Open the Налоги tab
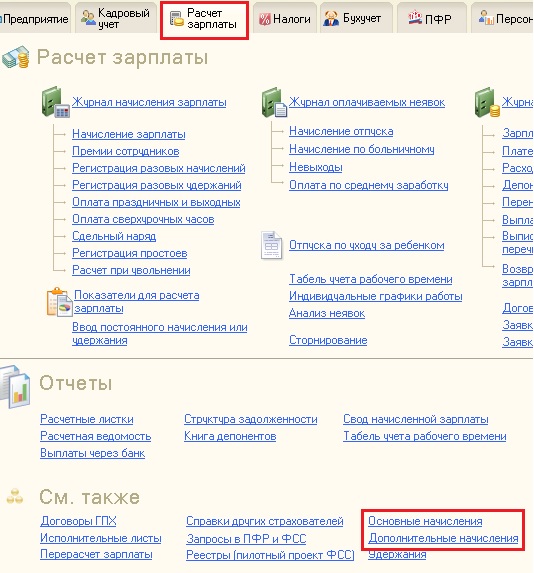 (x=285, y=19)
